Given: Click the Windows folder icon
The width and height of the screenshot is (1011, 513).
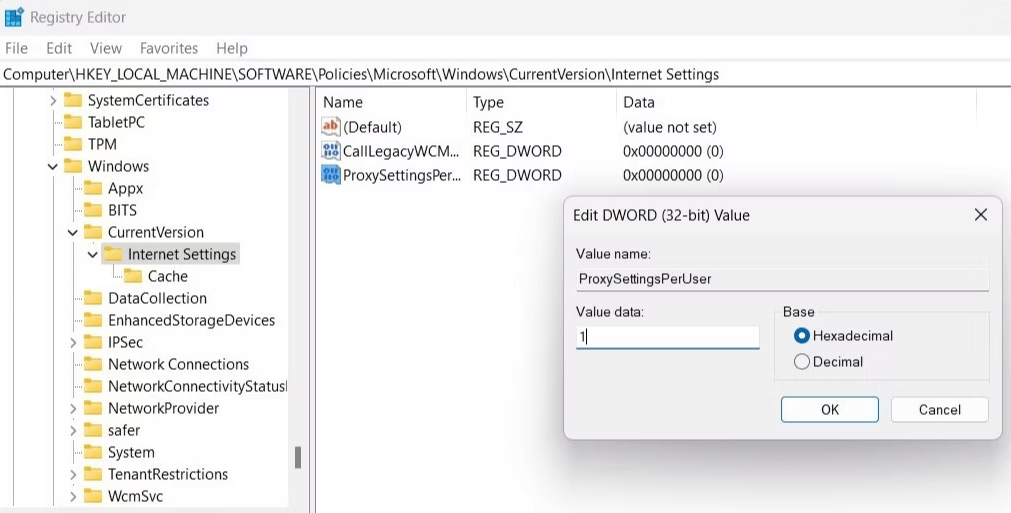Looking at the screenshot, I should pos(73,166).
